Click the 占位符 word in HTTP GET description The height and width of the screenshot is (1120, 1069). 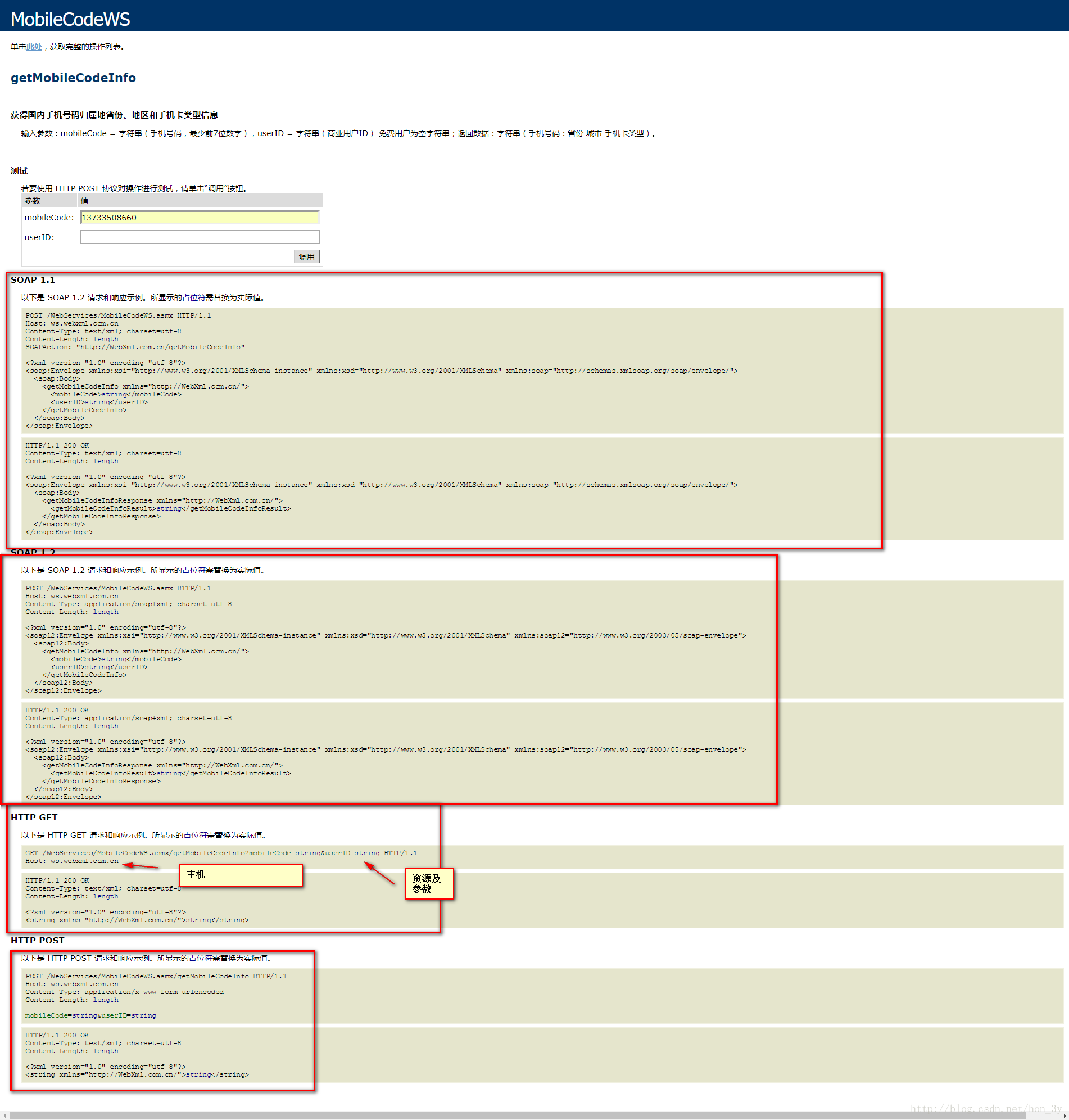195,835
